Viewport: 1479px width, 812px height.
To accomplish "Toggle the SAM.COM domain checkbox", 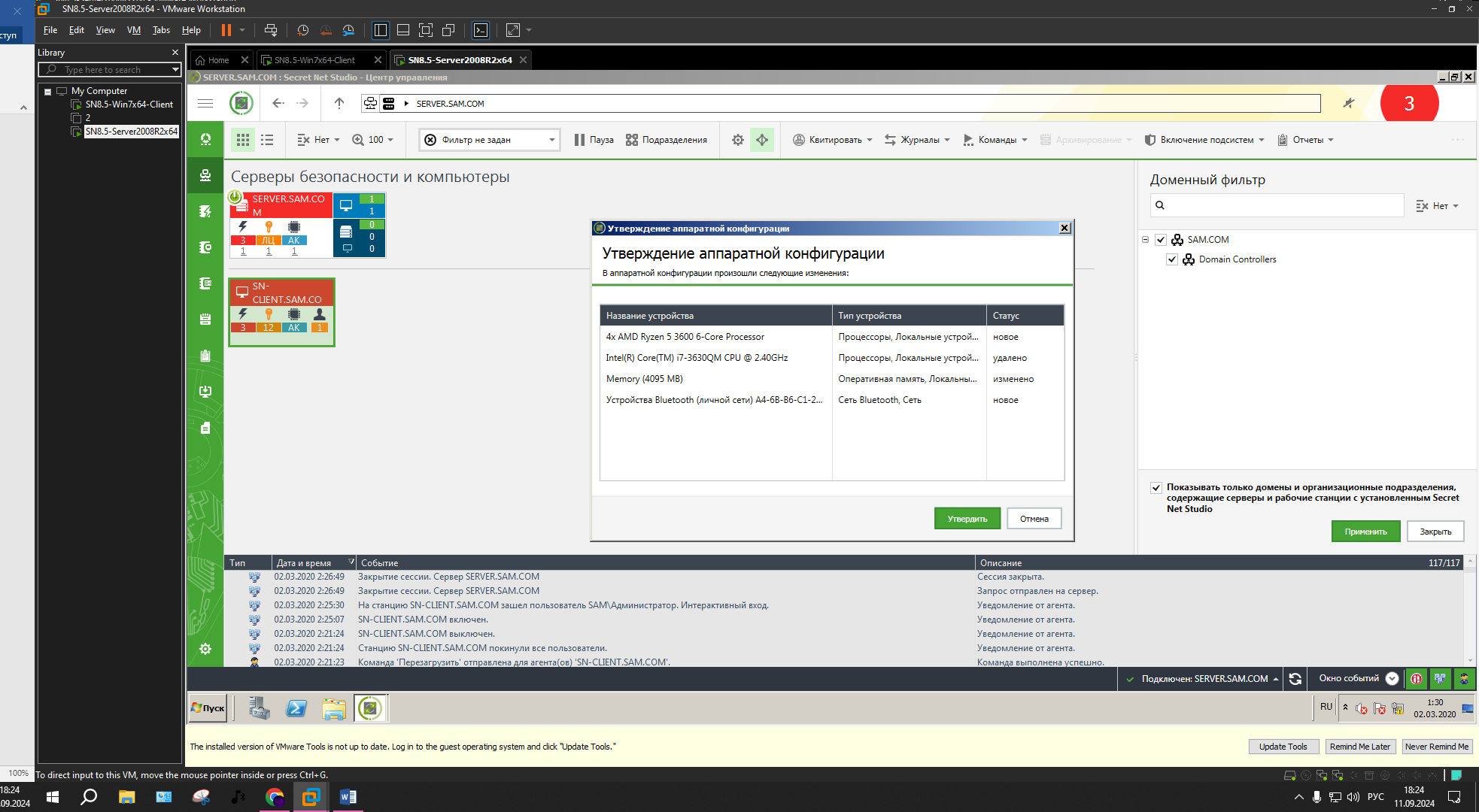I will 1161,240.
